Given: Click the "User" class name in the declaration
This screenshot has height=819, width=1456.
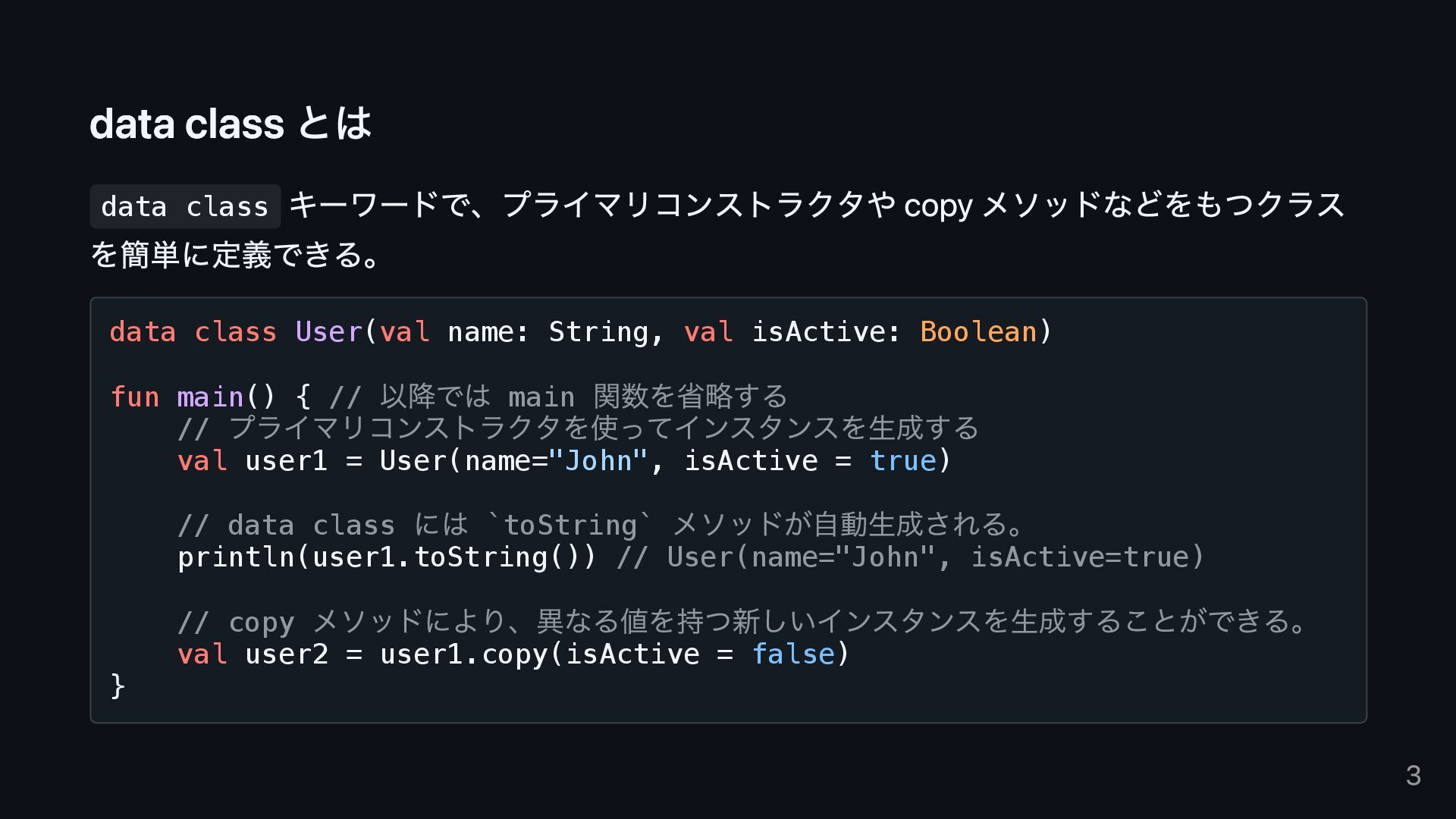Looking at the screenshot, I should (329, 332).
